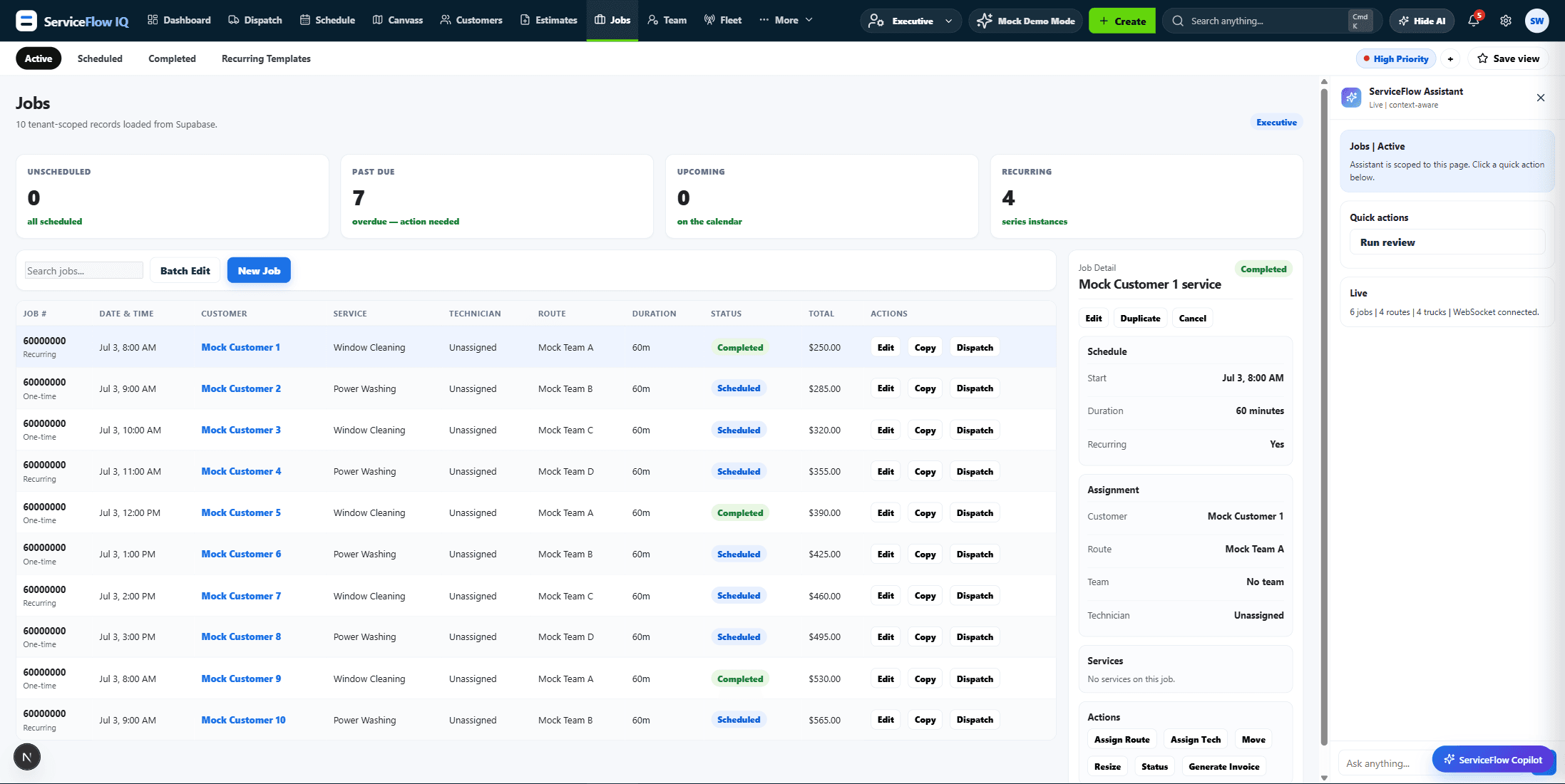
Task: Open the Customers page
Action: [471, 20]
